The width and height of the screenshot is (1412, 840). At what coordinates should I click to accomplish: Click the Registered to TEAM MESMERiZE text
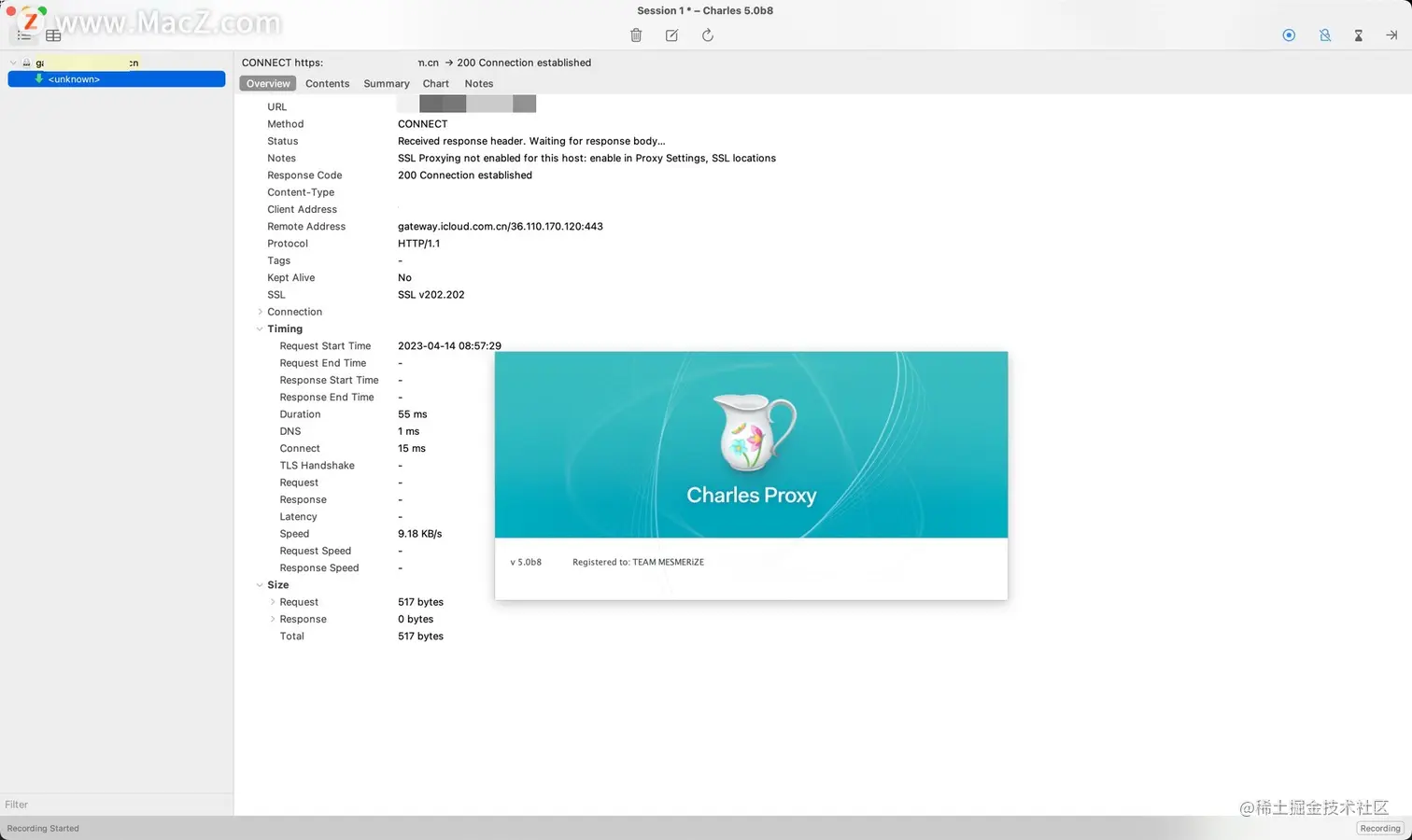638,563
